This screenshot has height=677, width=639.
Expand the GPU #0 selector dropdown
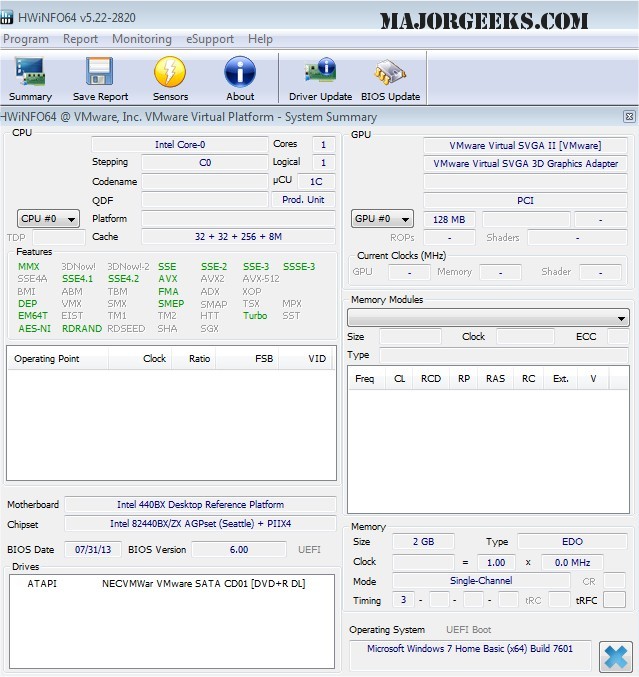(x=382, y=218)
